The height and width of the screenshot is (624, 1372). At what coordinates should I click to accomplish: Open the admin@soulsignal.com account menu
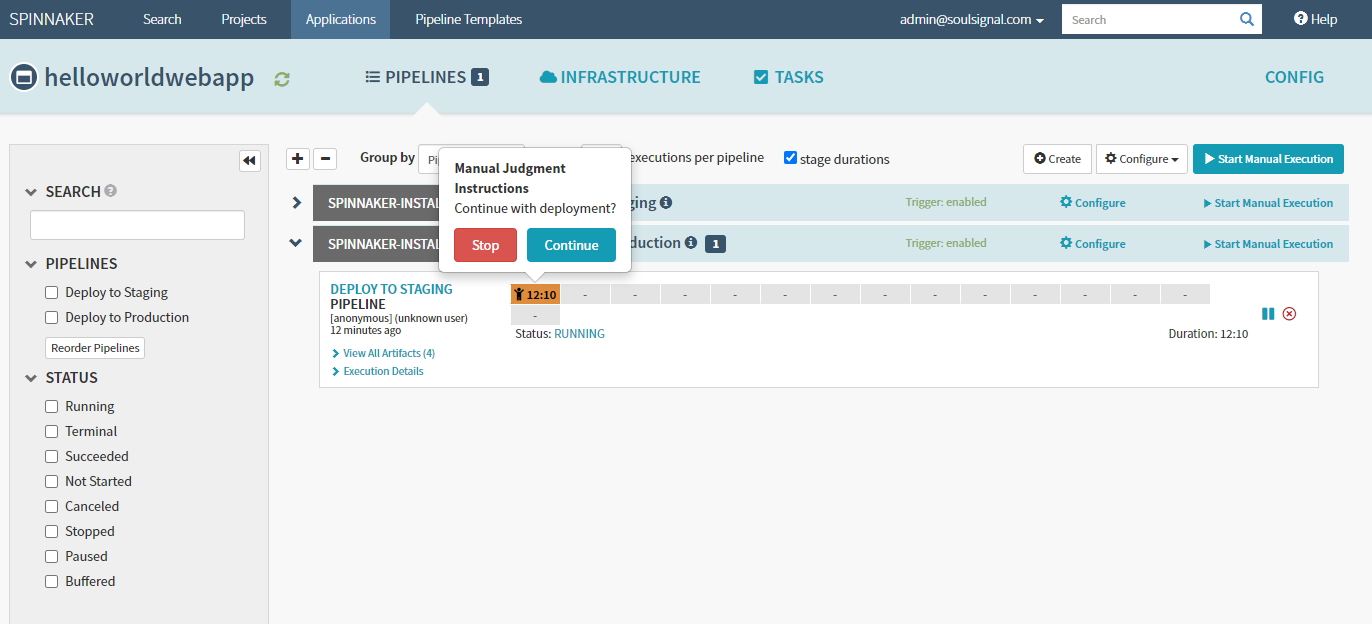(x=972, y=20)
